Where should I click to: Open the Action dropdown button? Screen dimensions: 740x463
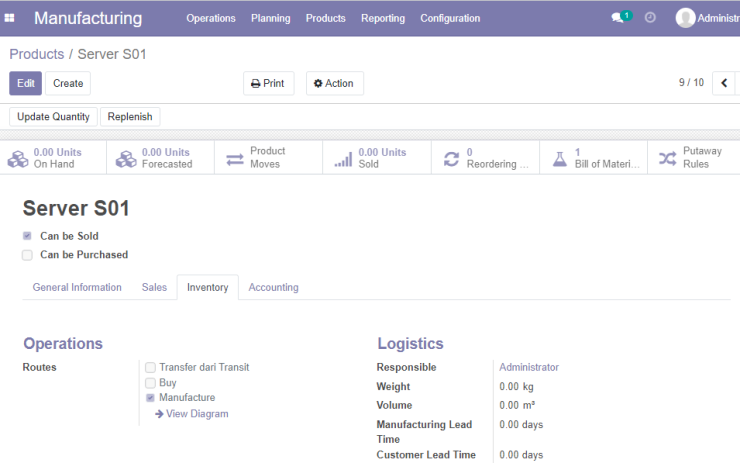pyautogui.click(x=335, y=83)
